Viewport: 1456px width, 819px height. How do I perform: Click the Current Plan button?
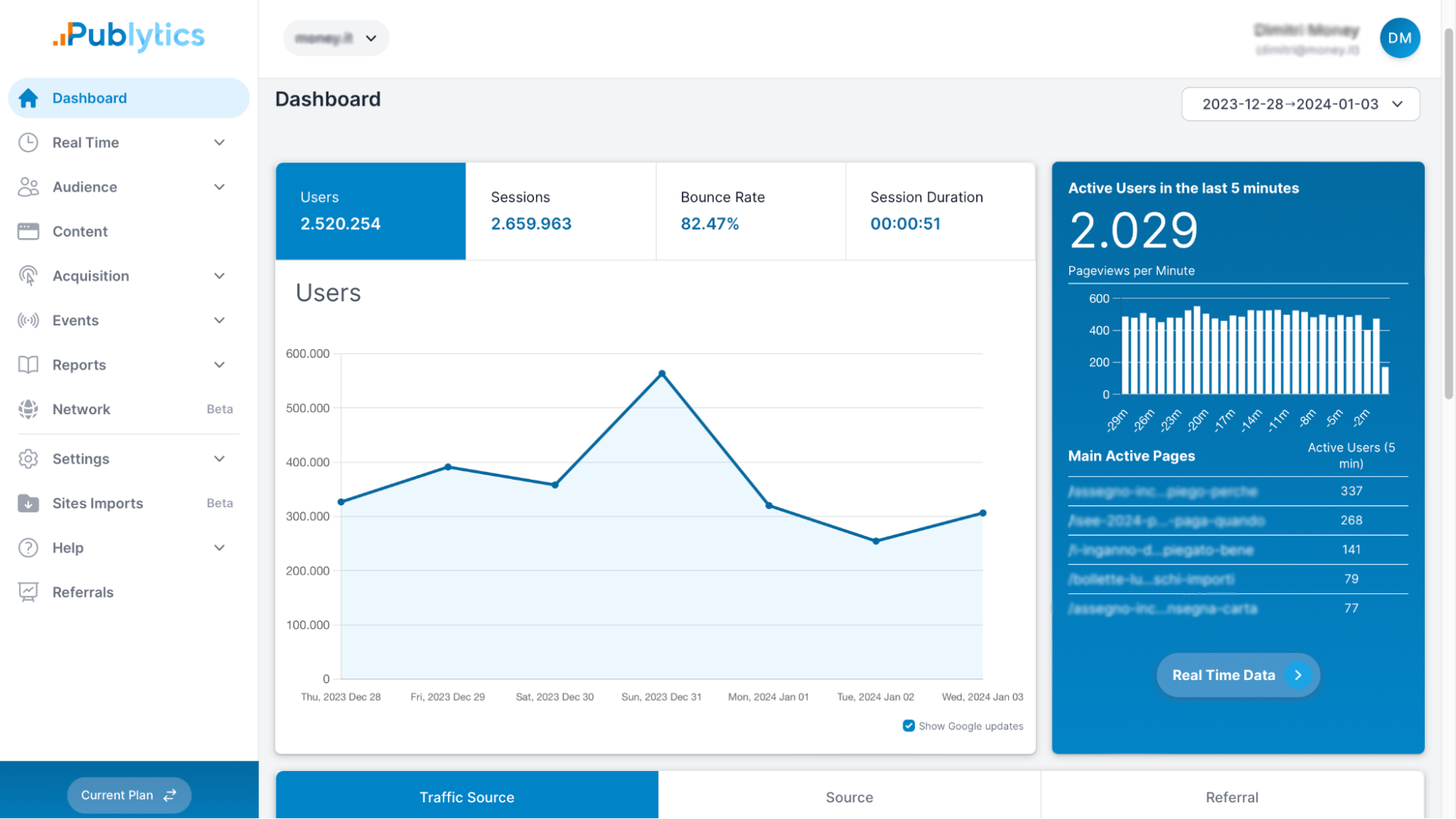tap(129, 796)
